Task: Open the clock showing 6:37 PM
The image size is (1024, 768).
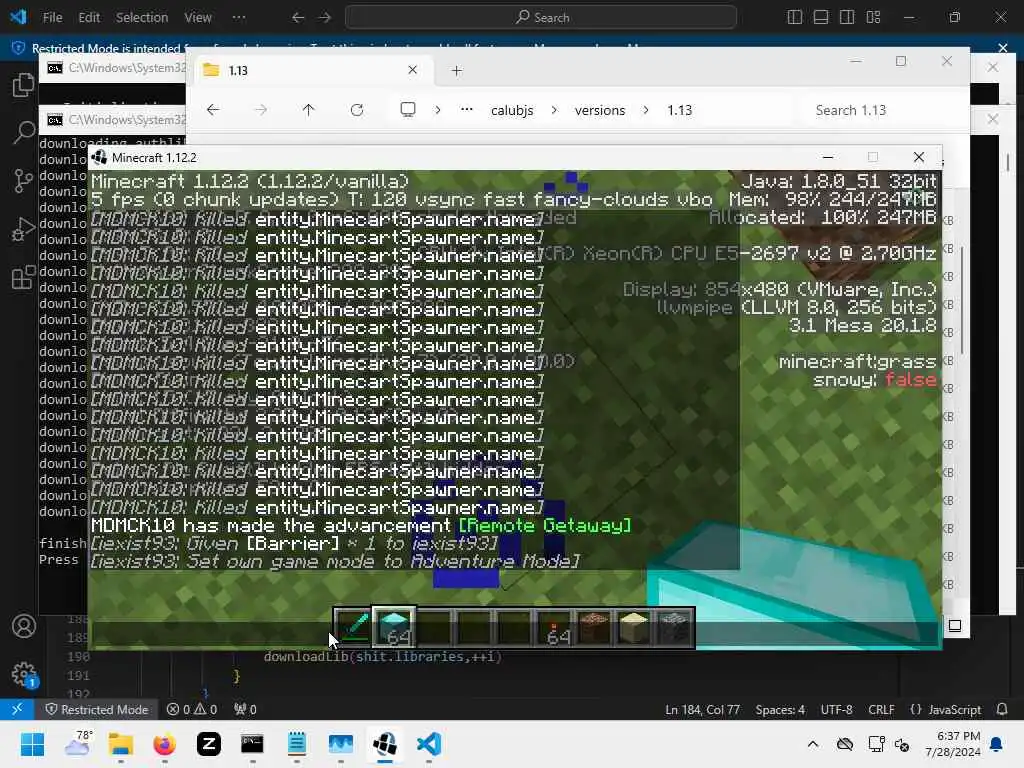Action: coord(953,744)
